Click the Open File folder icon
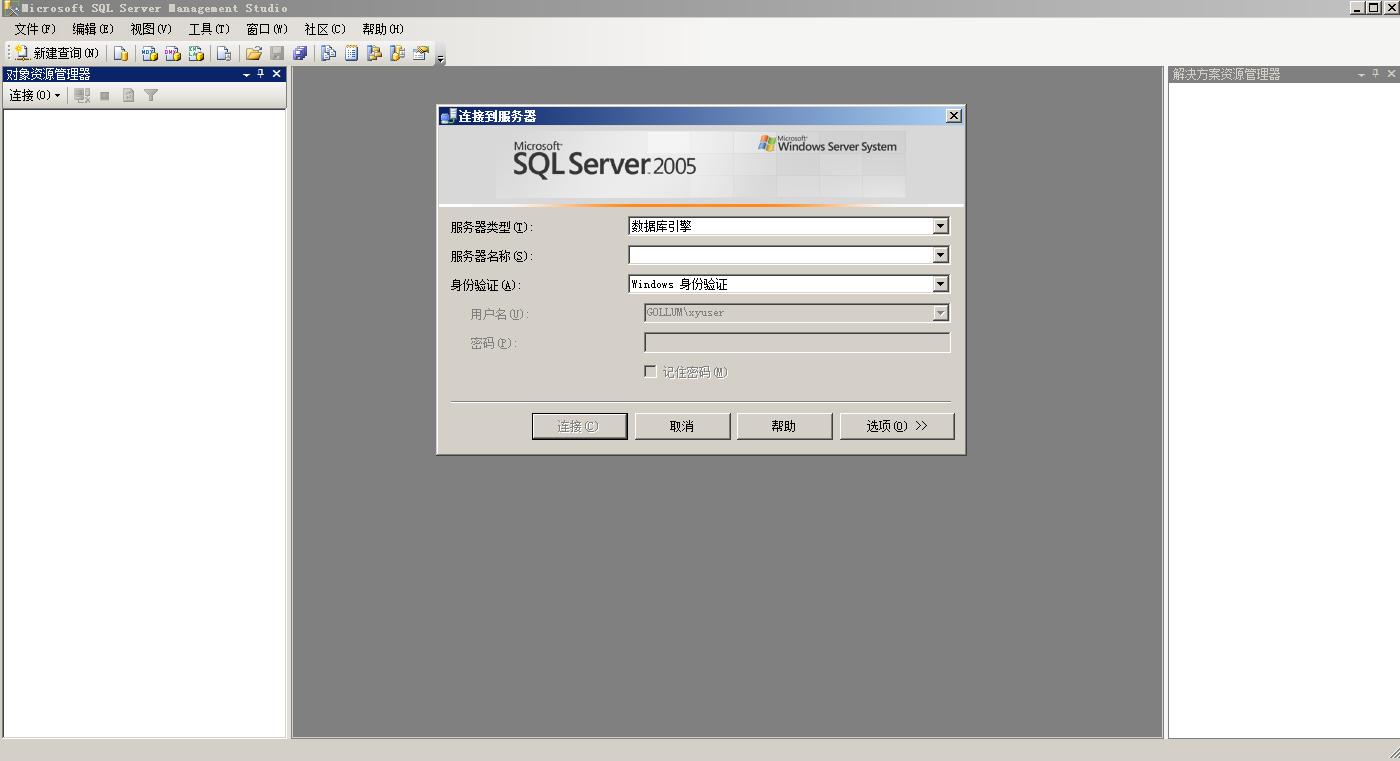 [x=254, y=53]
